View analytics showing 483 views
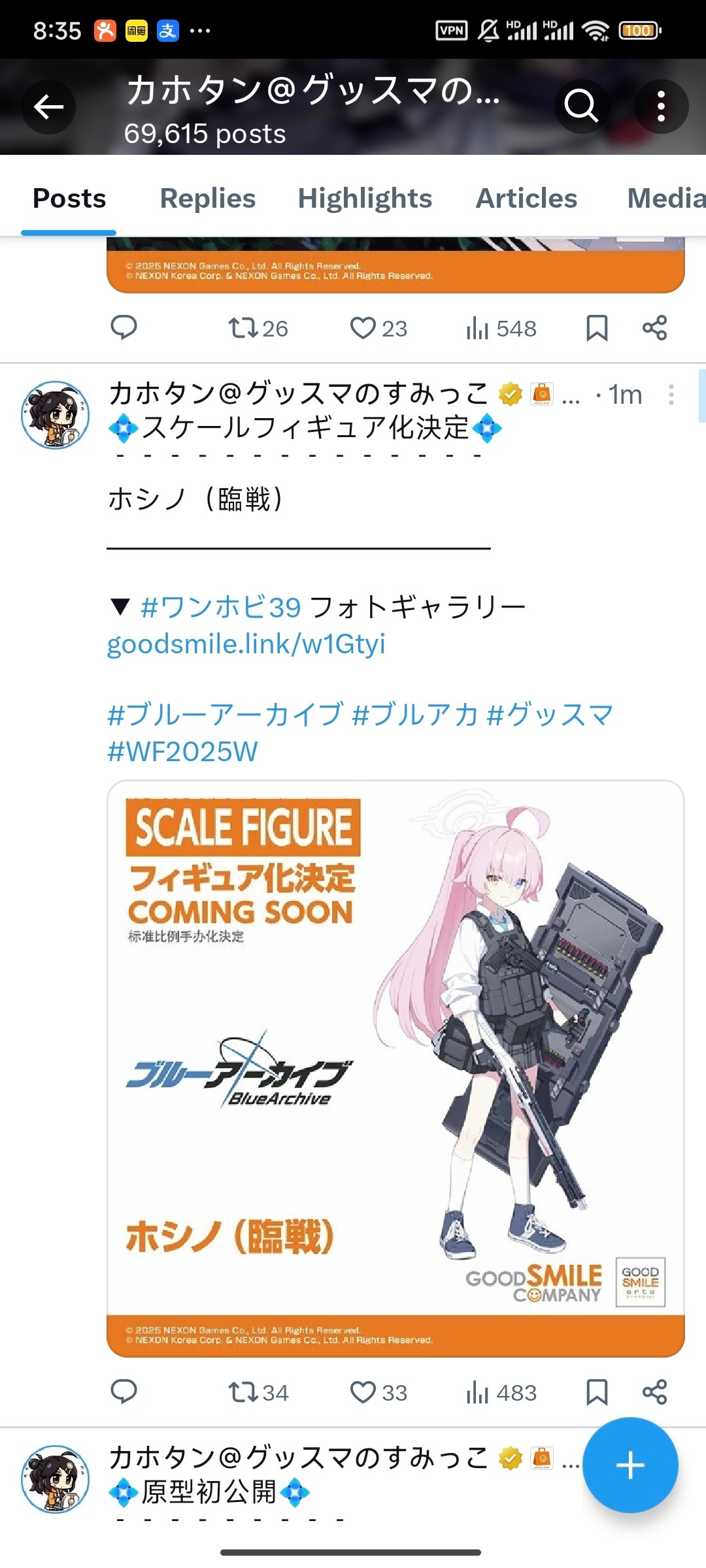This screenshot has height=1568, width=706. click(501, 1392)
